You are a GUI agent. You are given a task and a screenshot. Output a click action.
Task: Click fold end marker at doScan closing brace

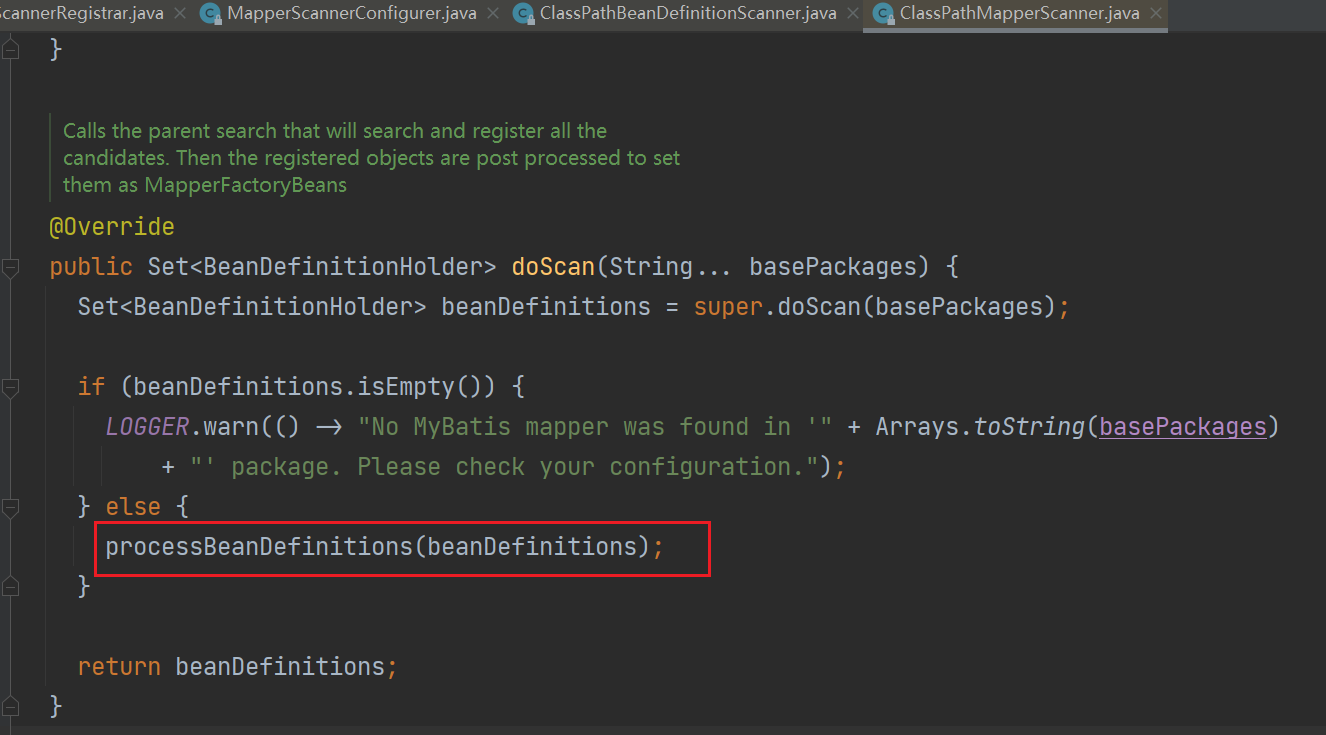[x=10, y=707]
